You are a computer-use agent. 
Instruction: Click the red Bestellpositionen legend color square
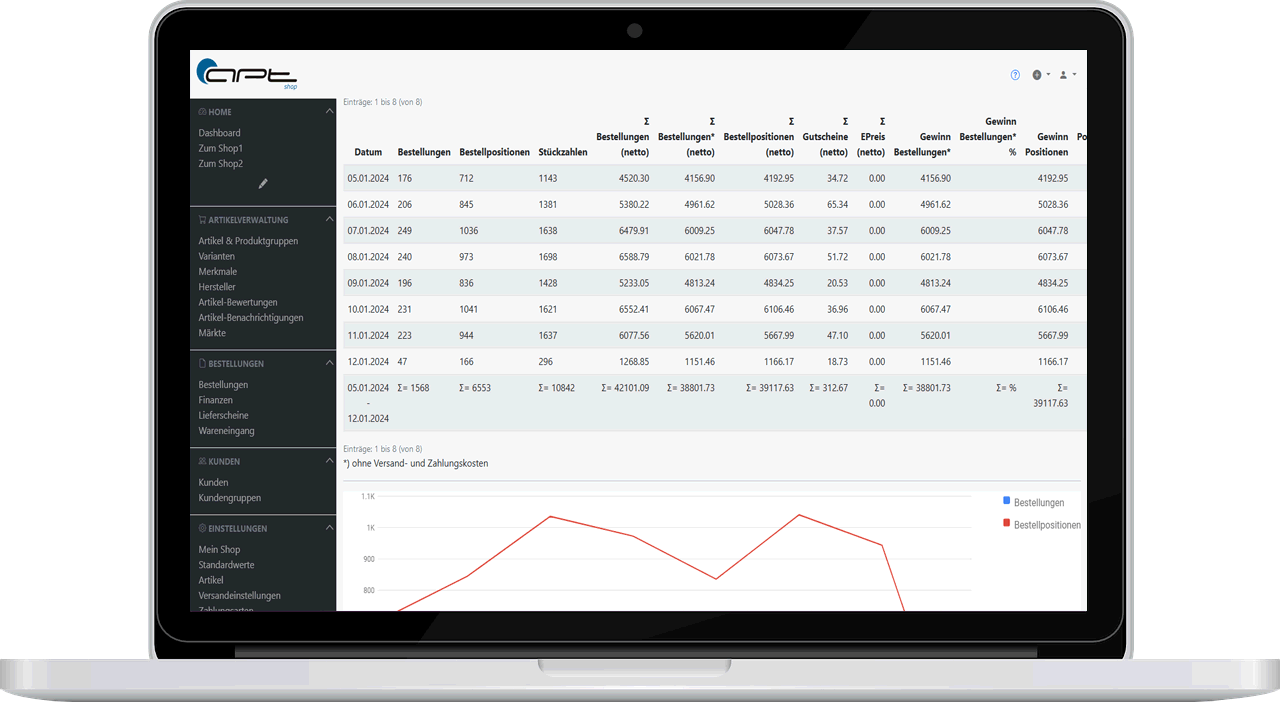[x=1006, y=523]
